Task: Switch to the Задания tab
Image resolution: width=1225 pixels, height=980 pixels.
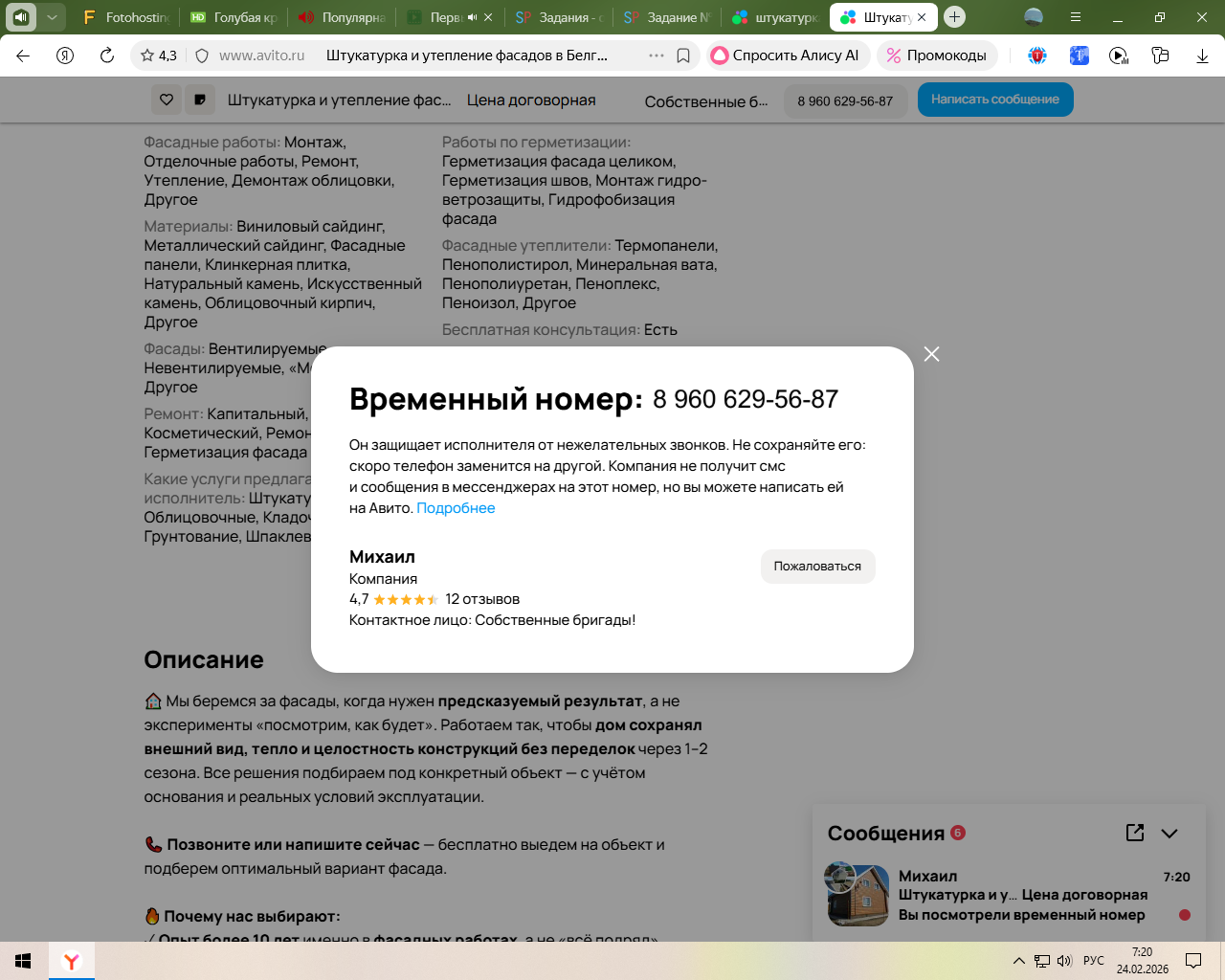Action: [x=558, y=17]
